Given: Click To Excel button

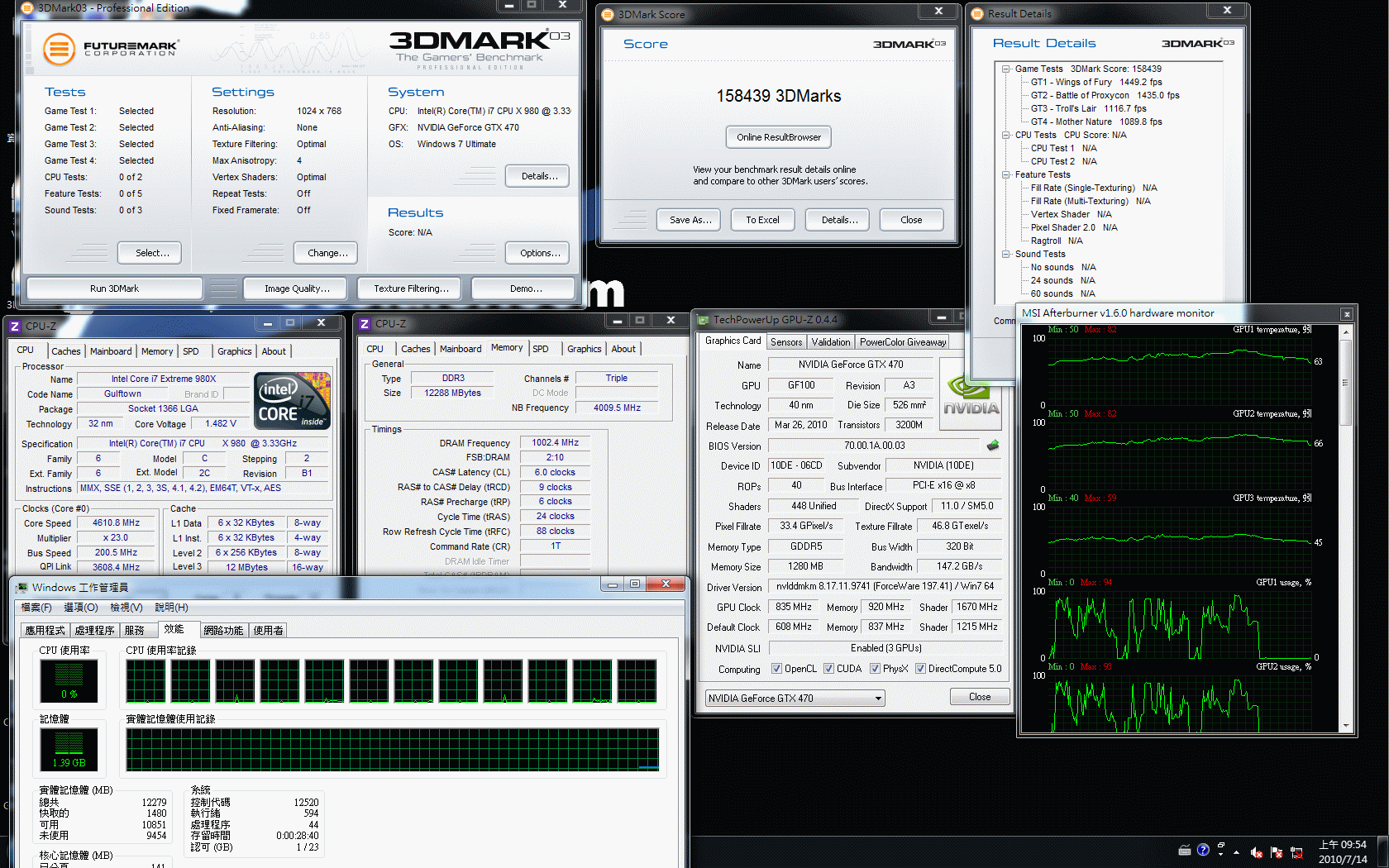Looking at the screenshot, I should coord(762,220).
